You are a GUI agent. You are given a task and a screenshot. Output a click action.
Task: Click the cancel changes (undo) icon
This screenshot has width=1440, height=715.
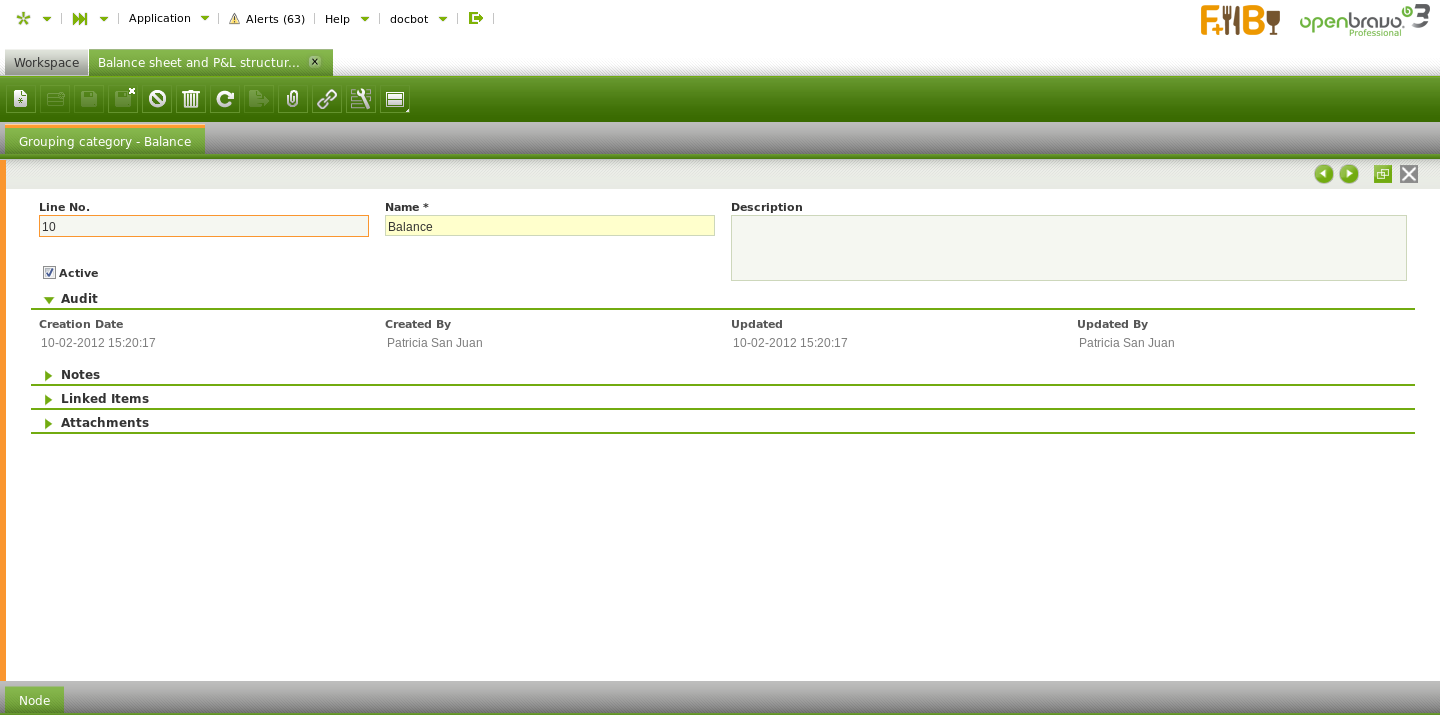click(x=157, y=99)
